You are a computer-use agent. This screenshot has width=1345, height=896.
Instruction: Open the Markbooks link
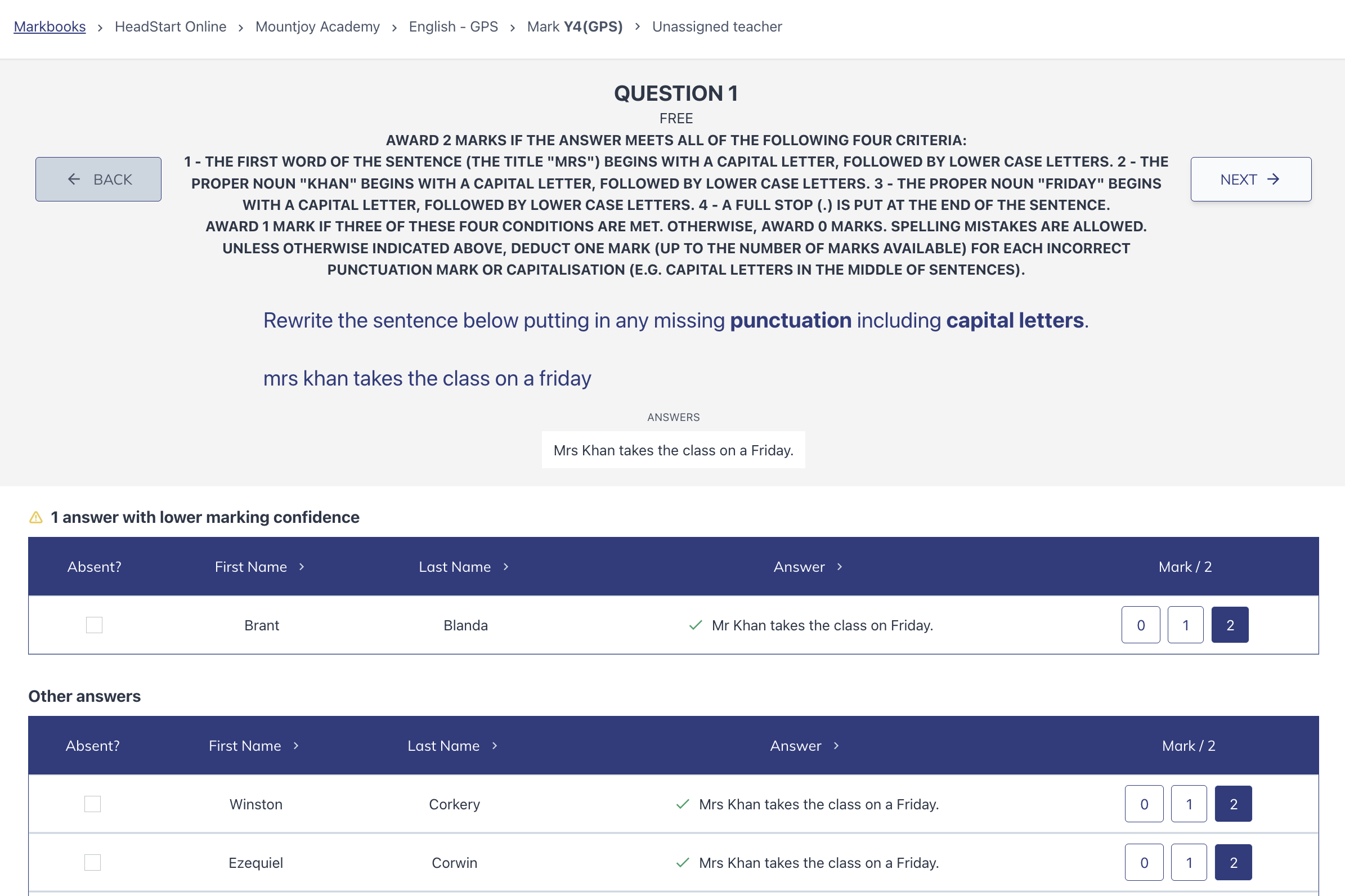pyautogui.click(x=50, y=27)
